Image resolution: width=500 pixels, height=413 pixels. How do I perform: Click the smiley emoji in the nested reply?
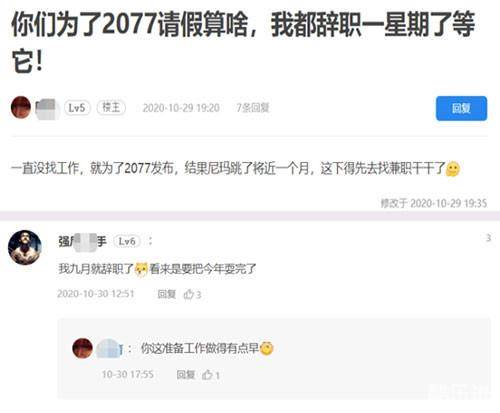pyautogui.click(x=266, y=348)
